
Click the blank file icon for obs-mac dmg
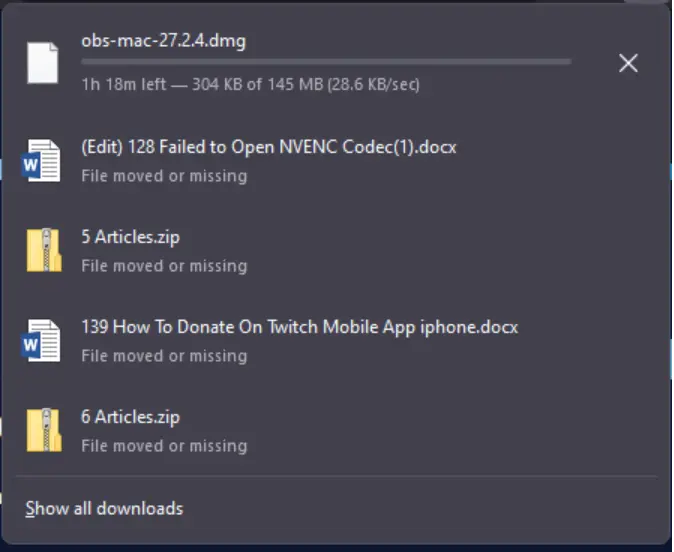click(x=43, y=63)
